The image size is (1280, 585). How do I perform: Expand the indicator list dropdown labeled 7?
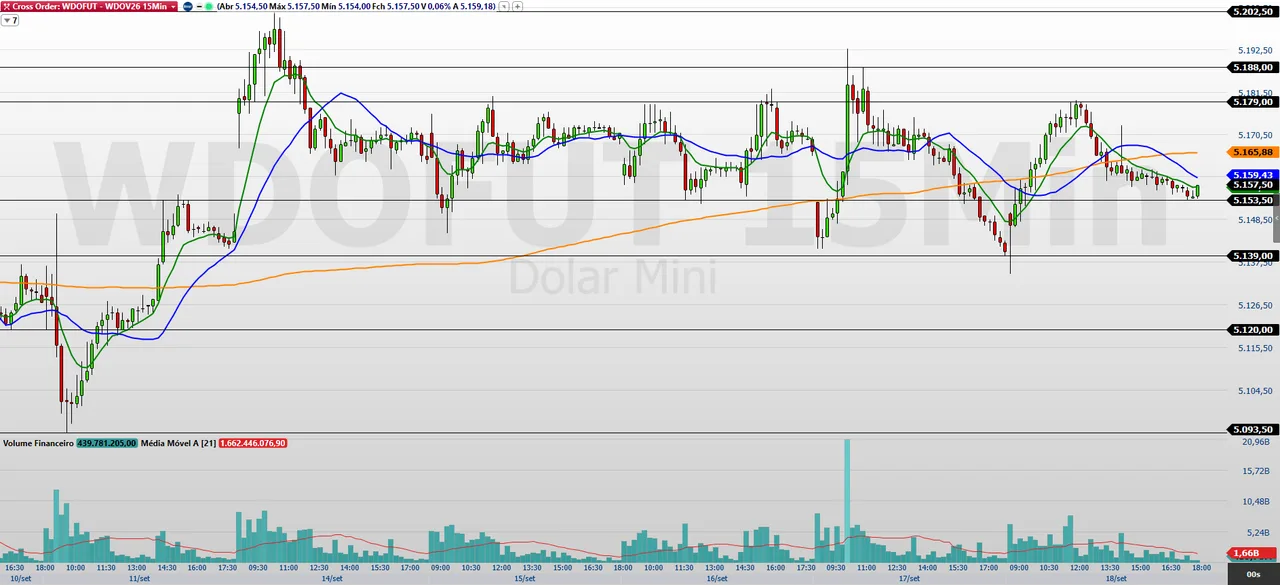(x=10, y=20)
